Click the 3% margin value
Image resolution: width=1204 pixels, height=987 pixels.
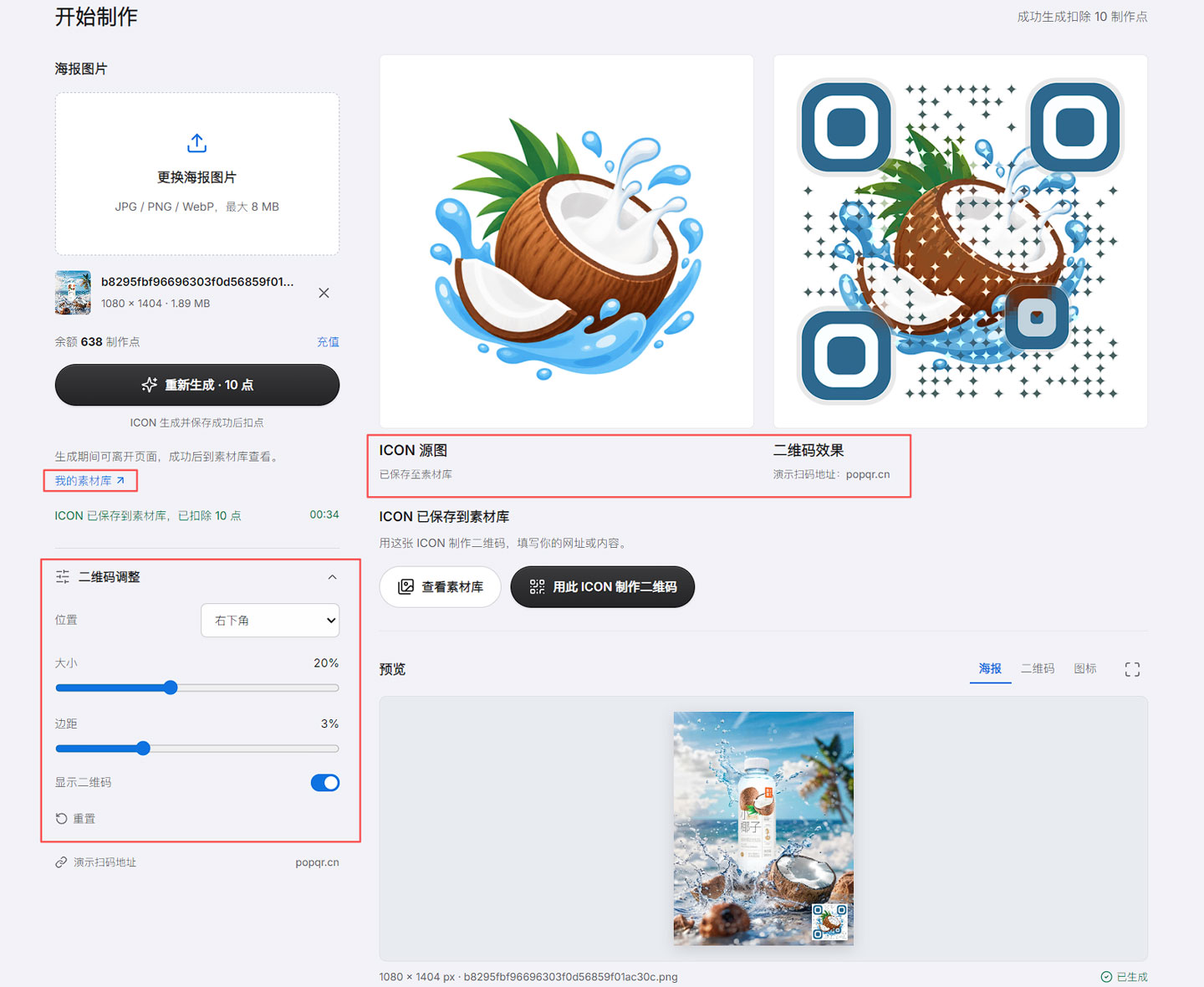(329, 724)
